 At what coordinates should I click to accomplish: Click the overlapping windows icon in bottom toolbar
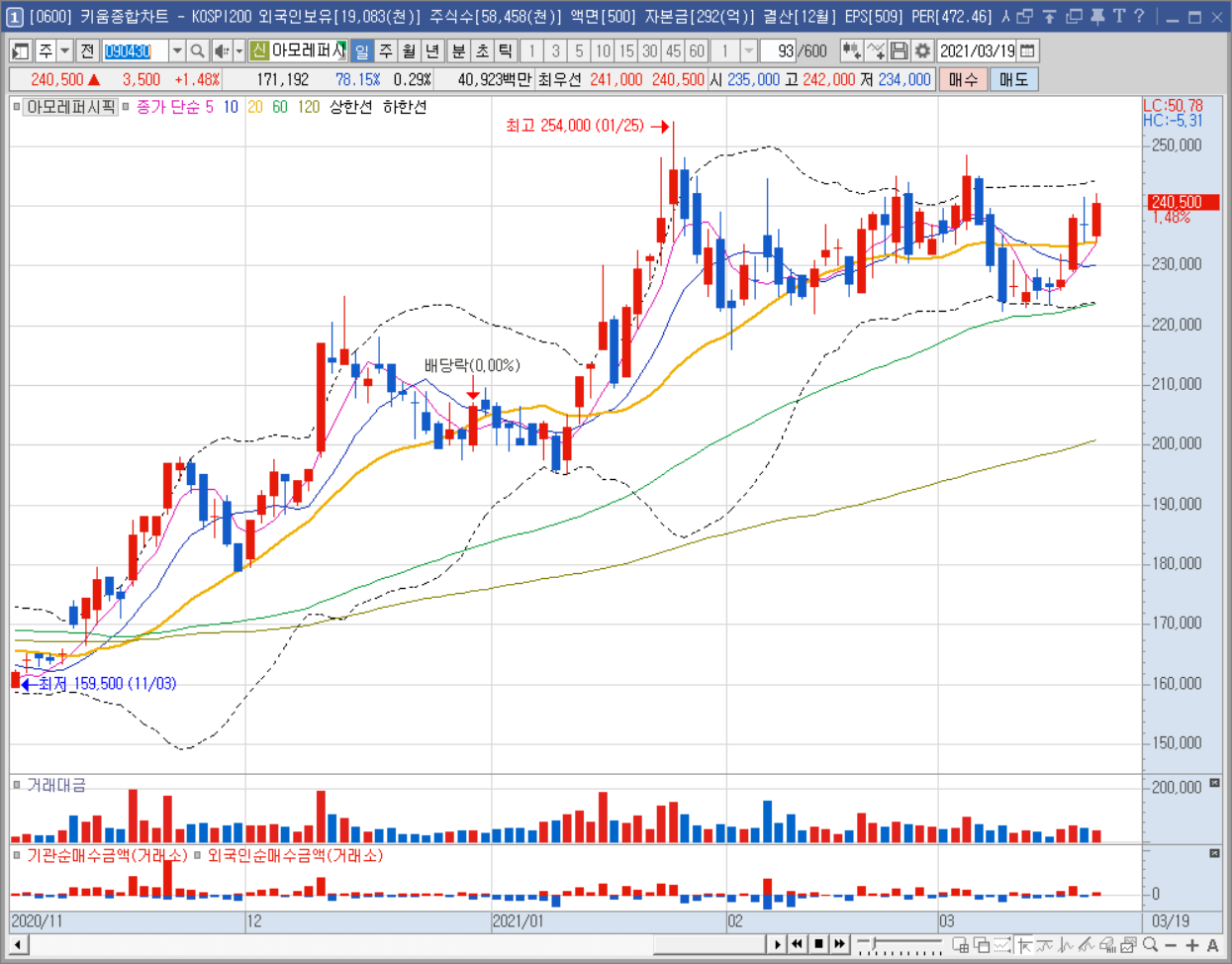pos(982,945)
